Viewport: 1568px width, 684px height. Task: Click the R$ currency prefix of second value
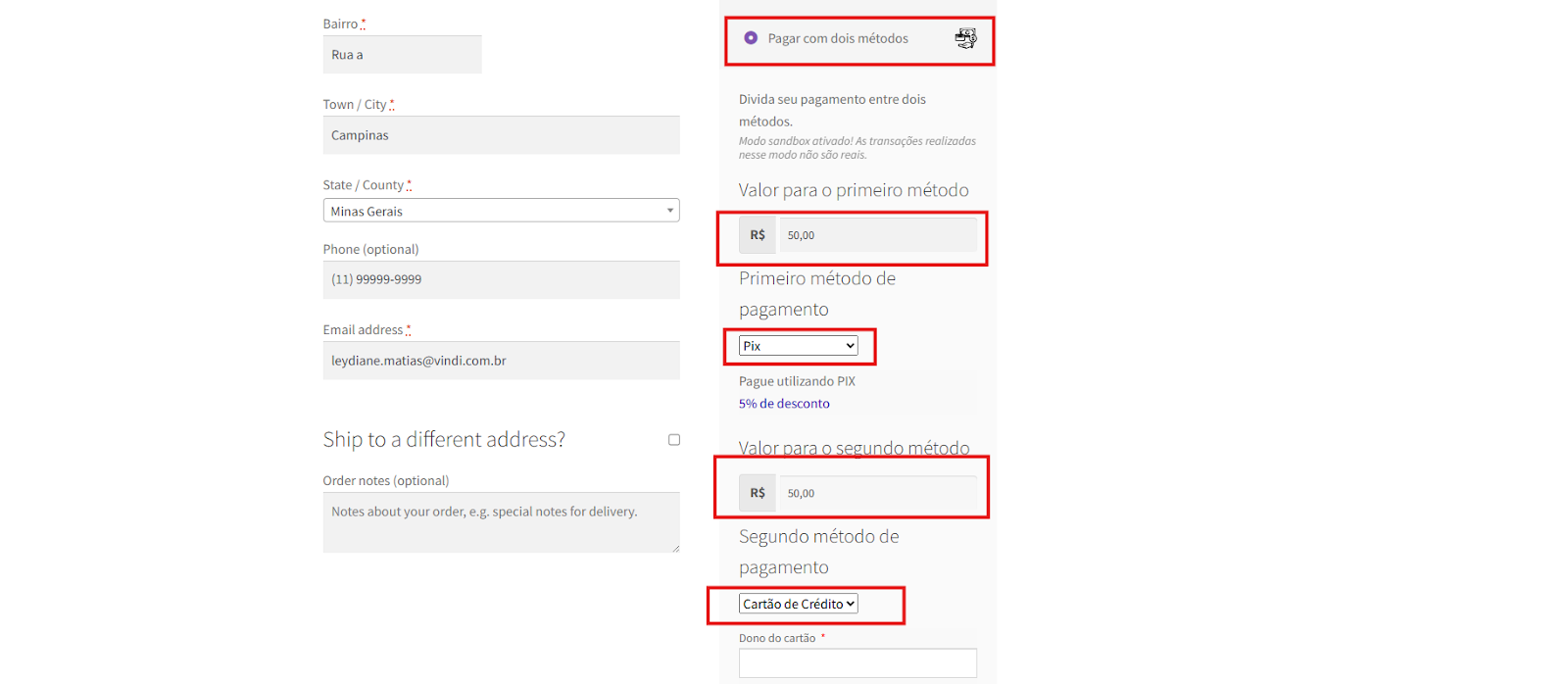[758, 493]
